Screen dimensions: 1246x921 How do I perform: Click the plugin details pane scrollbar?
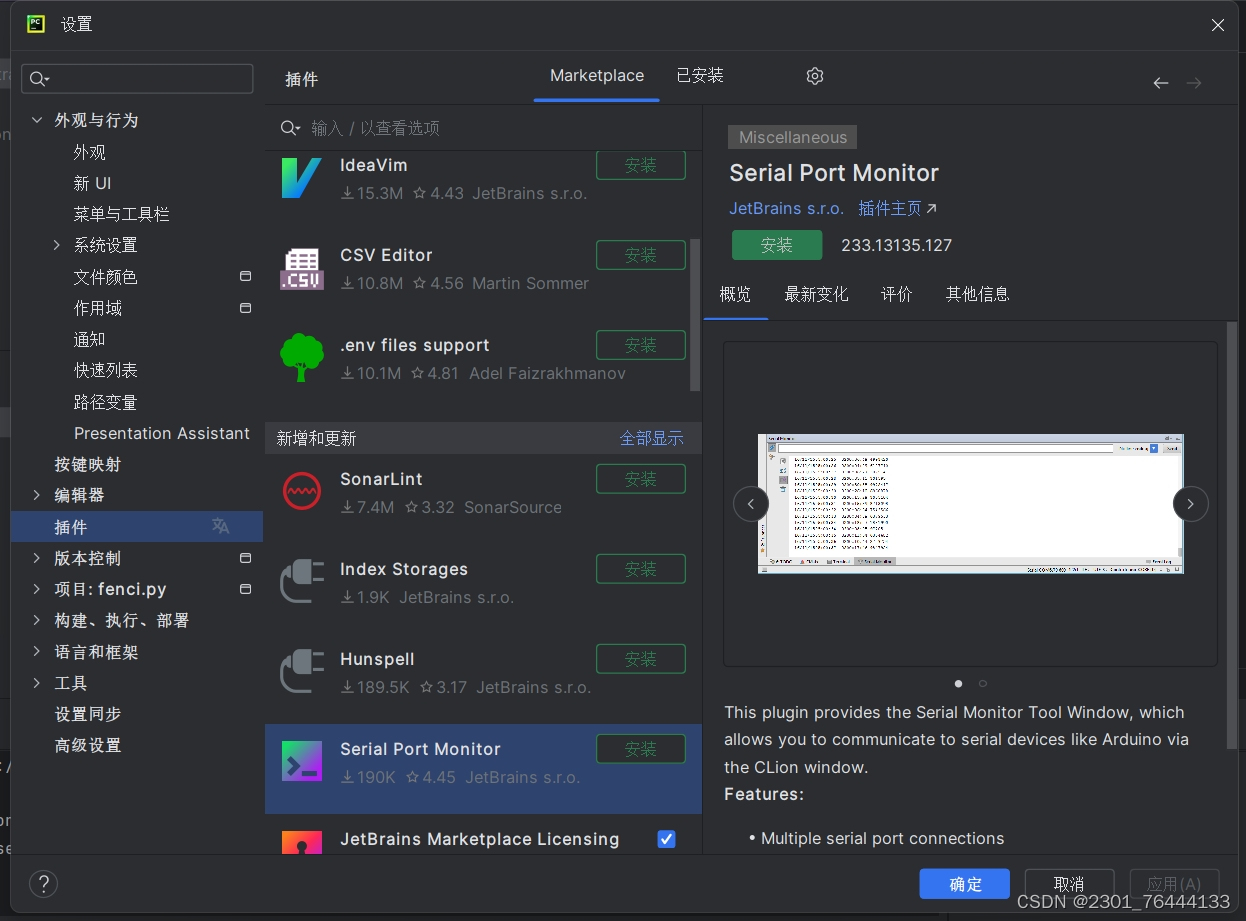click(1232, 535)
